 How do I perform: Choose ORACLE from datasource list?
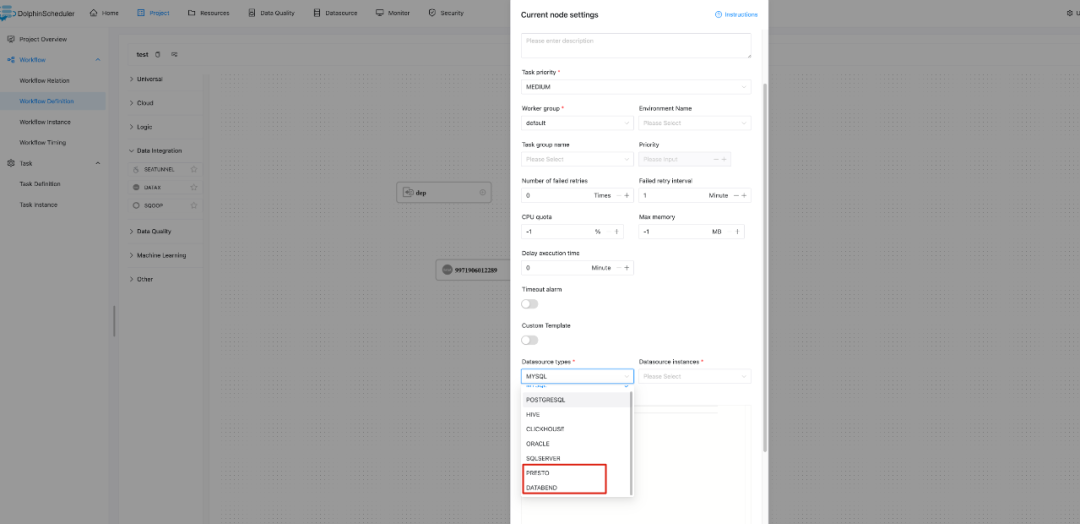pyautogui.click(x=576, y=444)
